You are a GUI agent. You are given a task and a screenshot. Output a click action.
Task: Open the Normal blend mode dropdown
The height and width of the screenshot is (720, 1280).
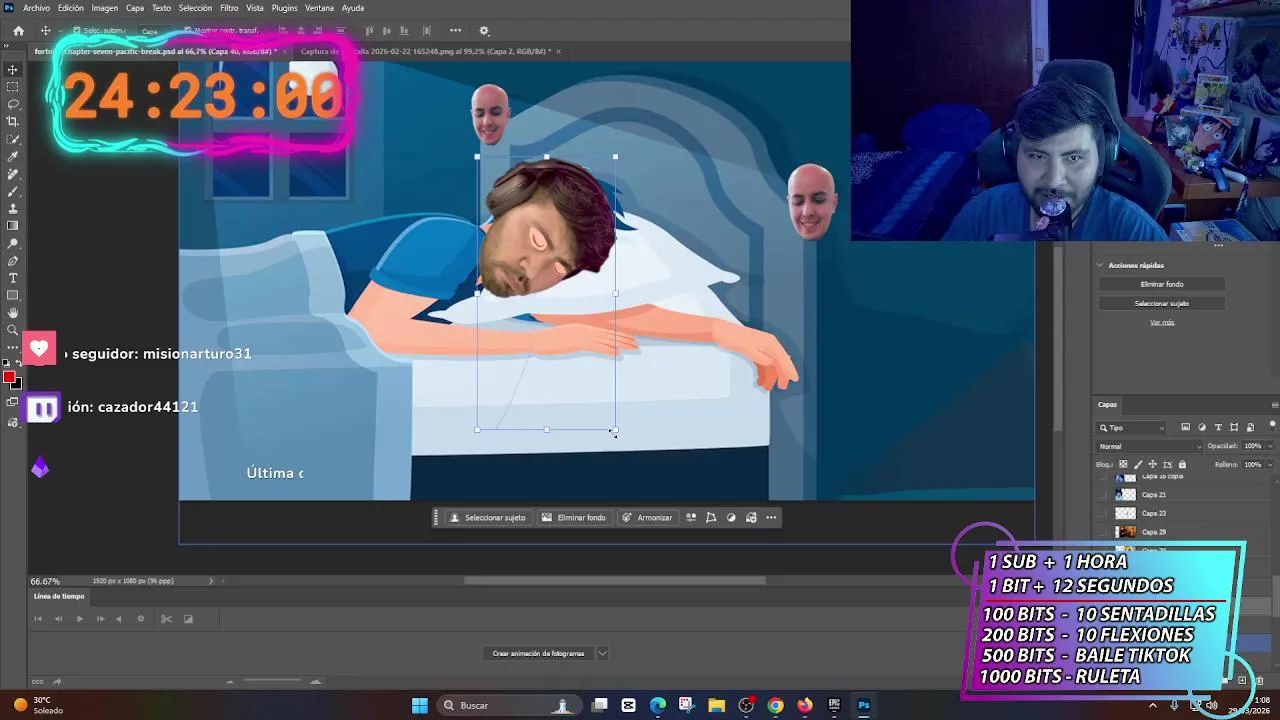pyautogui.click(x=1150, y=446)
